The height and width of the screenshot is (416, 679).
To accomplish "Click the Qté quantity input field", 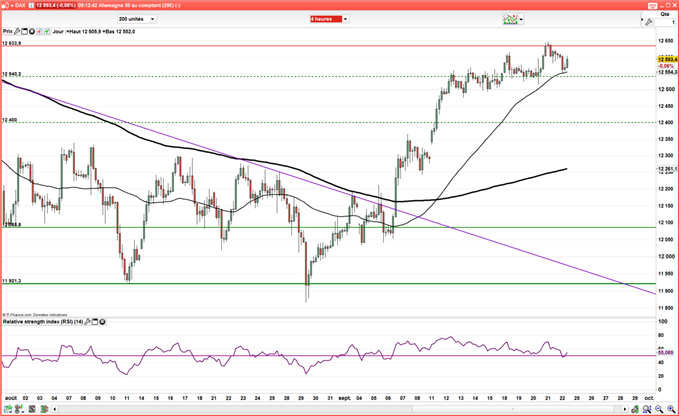I will pyautogui.click(x=665, y=22).
